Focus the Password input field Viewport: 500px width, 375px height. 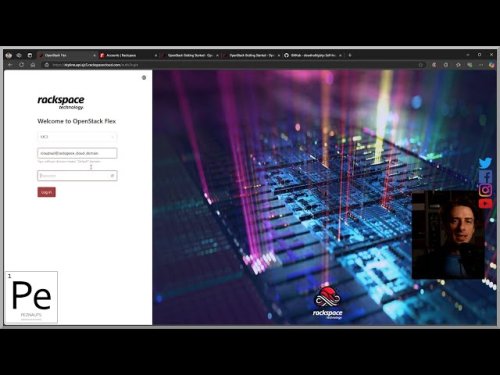(77, 175)
